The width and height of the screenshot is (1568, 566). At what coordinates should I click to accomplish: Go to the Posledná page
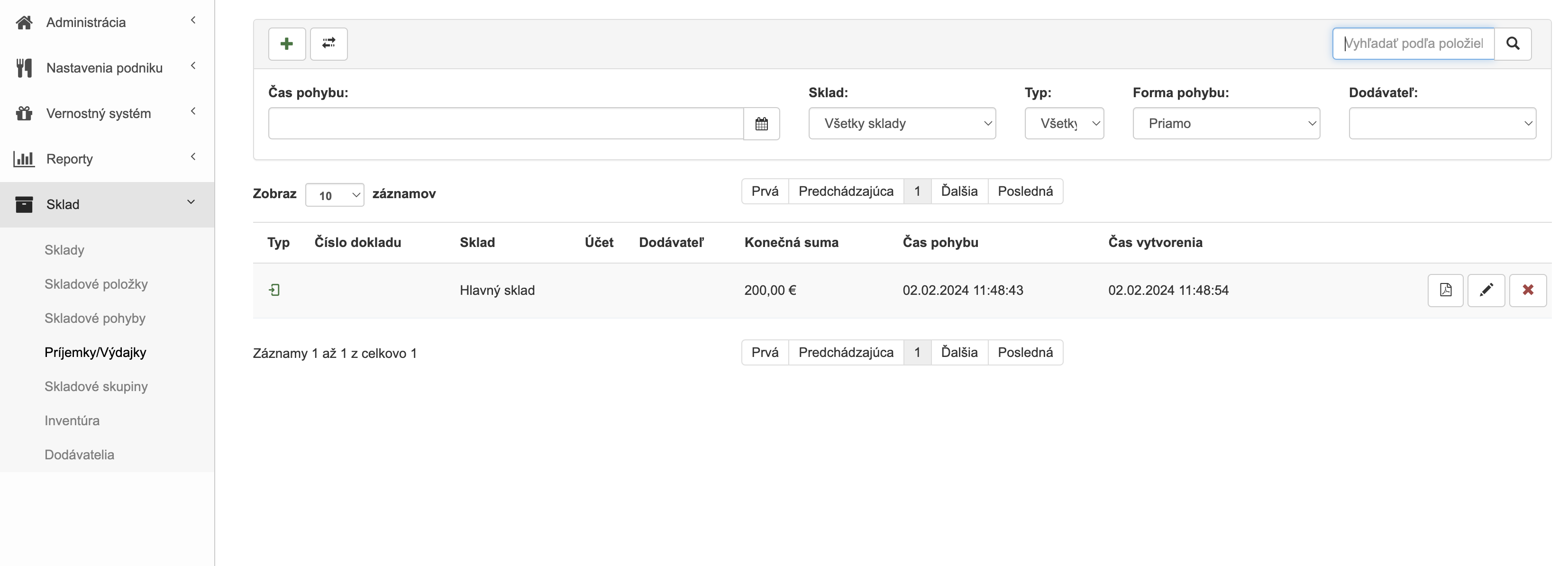coord(1026,191)
